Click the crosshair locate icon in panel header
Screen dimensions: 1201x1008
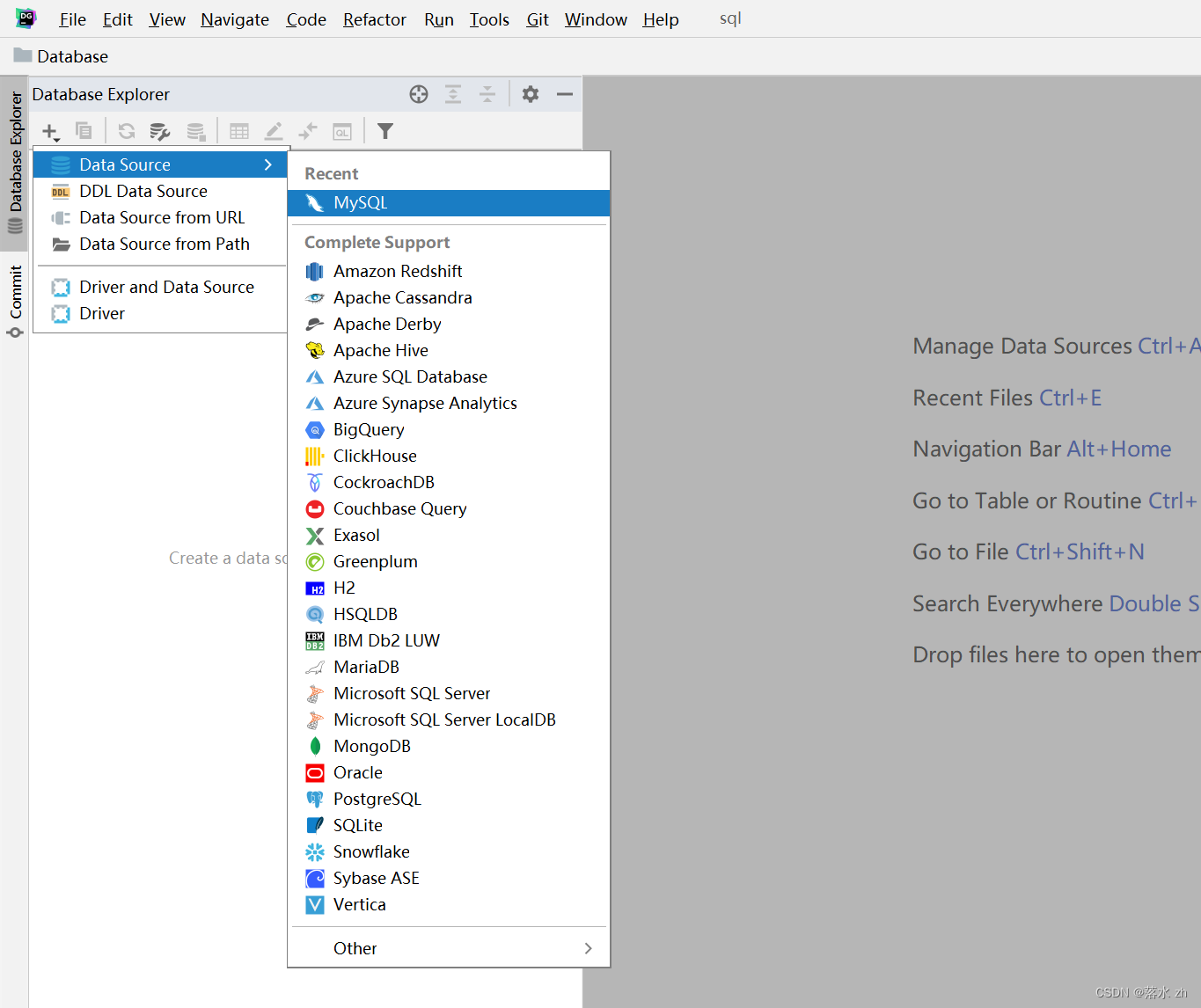pos(418,93)
